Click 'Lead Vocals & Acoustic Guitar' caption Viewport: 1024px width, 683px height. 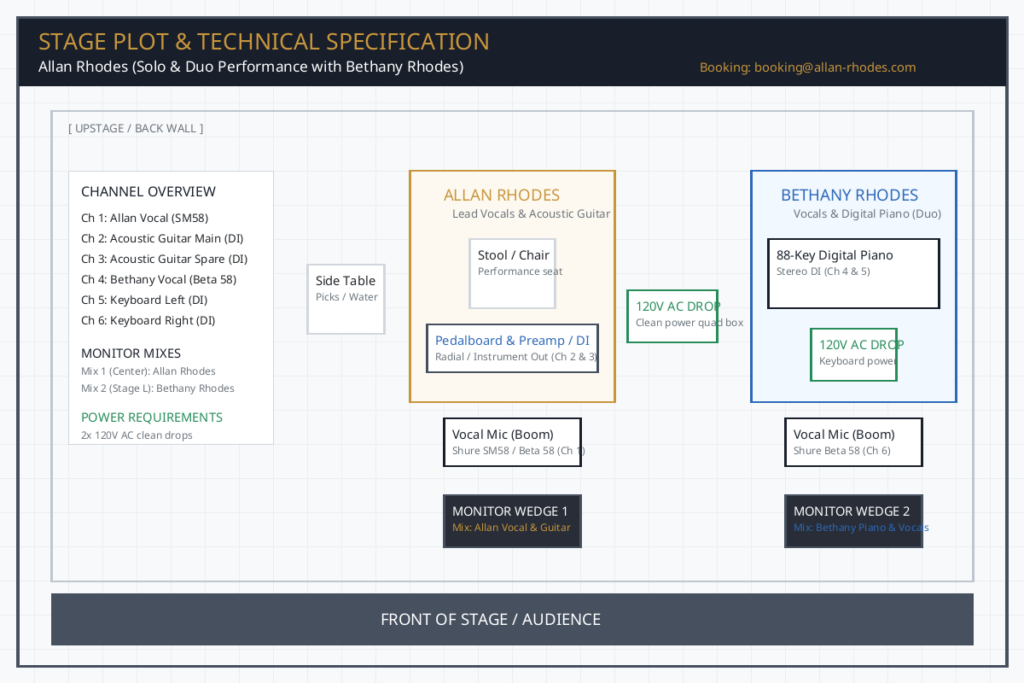(531, 214)
